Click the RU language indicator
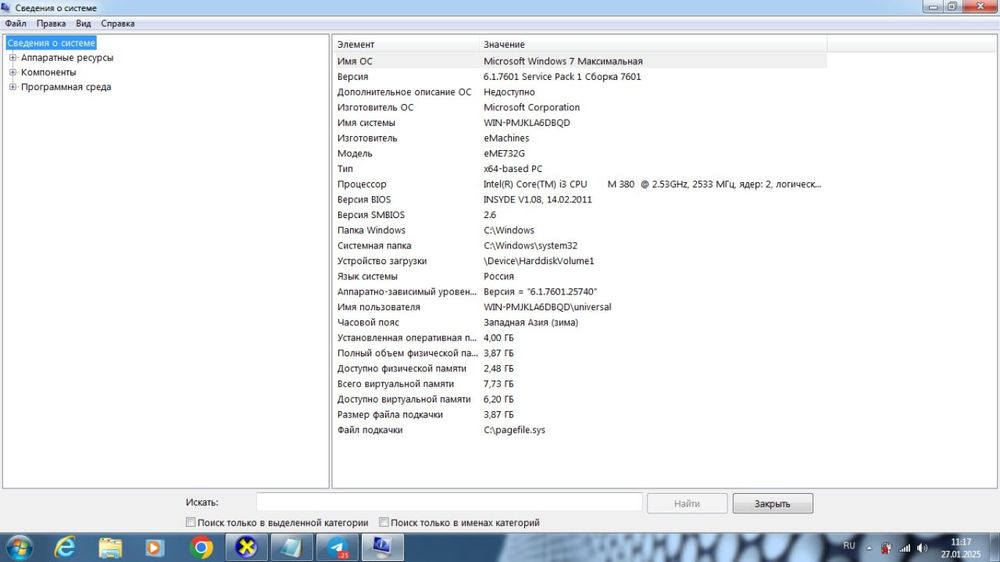This screenshot has width=1000, height=562. point(849,546)
